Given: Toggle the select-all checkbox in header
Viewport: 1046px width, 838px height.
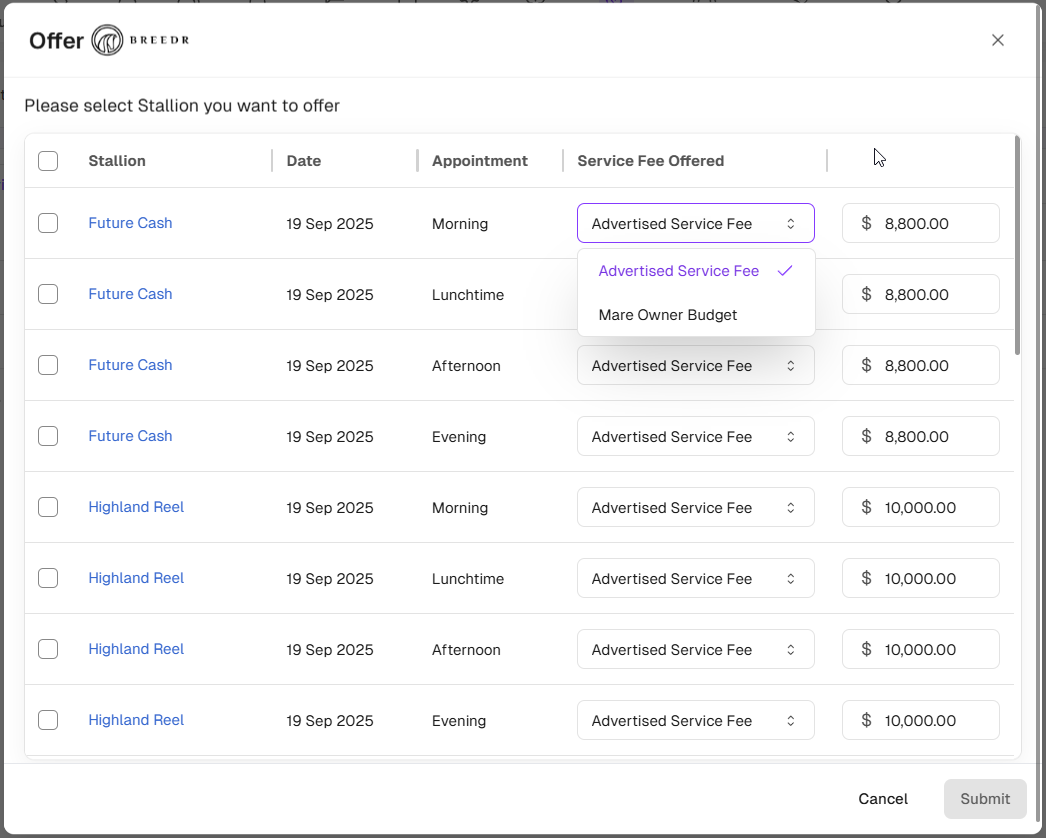Looking at the screenshot, I should [48, 161].
